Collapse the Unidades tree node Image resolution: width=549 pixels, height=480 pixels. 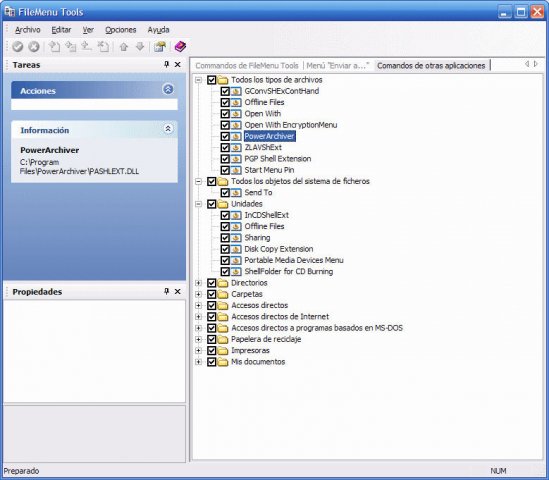(199, 204)
